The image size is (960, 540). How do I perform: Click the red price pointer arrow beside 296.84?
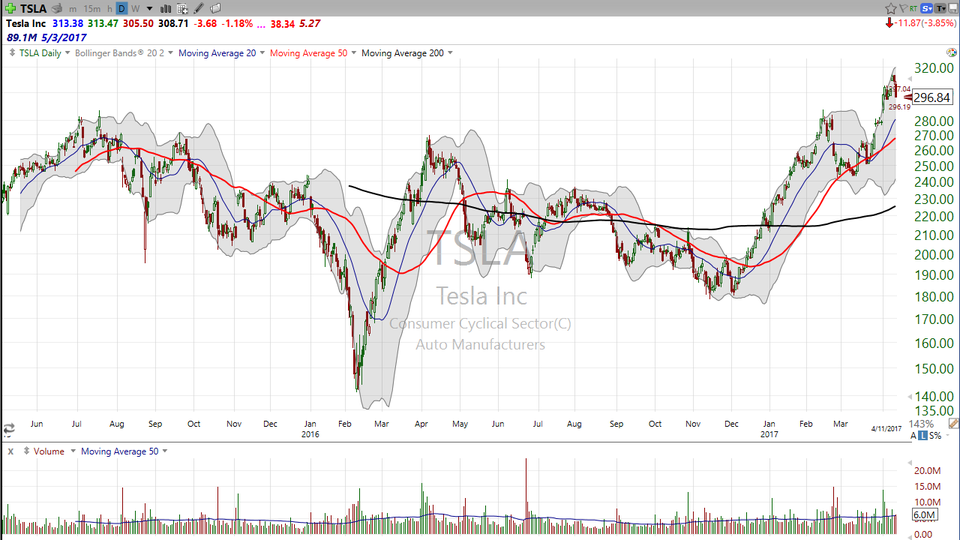(908, 97)
